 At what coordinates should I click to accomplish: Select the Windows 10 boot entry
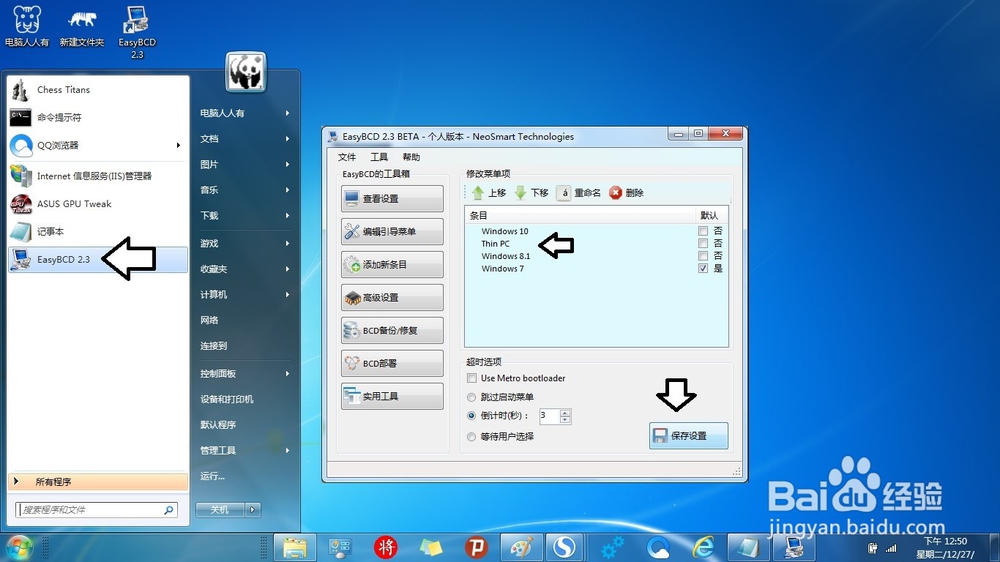tap(504, 231)
